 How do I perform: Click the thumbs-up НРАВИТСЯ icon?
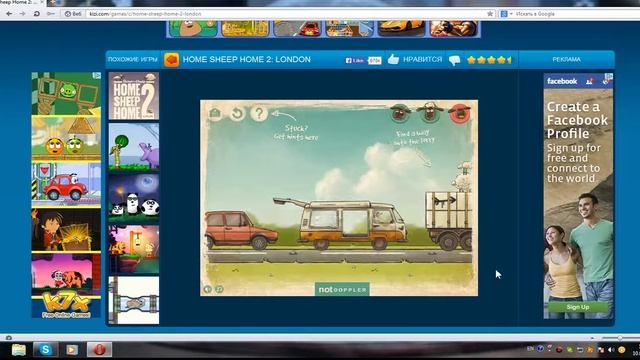(x=393, y=59)
